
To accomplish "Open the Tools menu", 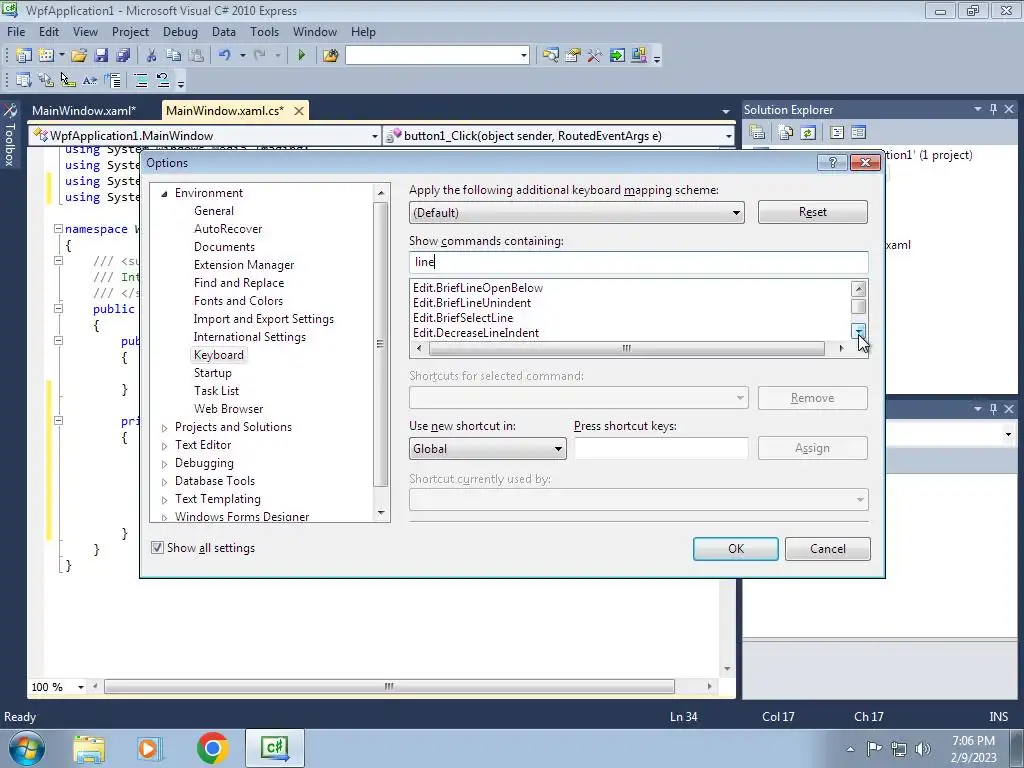I will [x=264, y=31].
